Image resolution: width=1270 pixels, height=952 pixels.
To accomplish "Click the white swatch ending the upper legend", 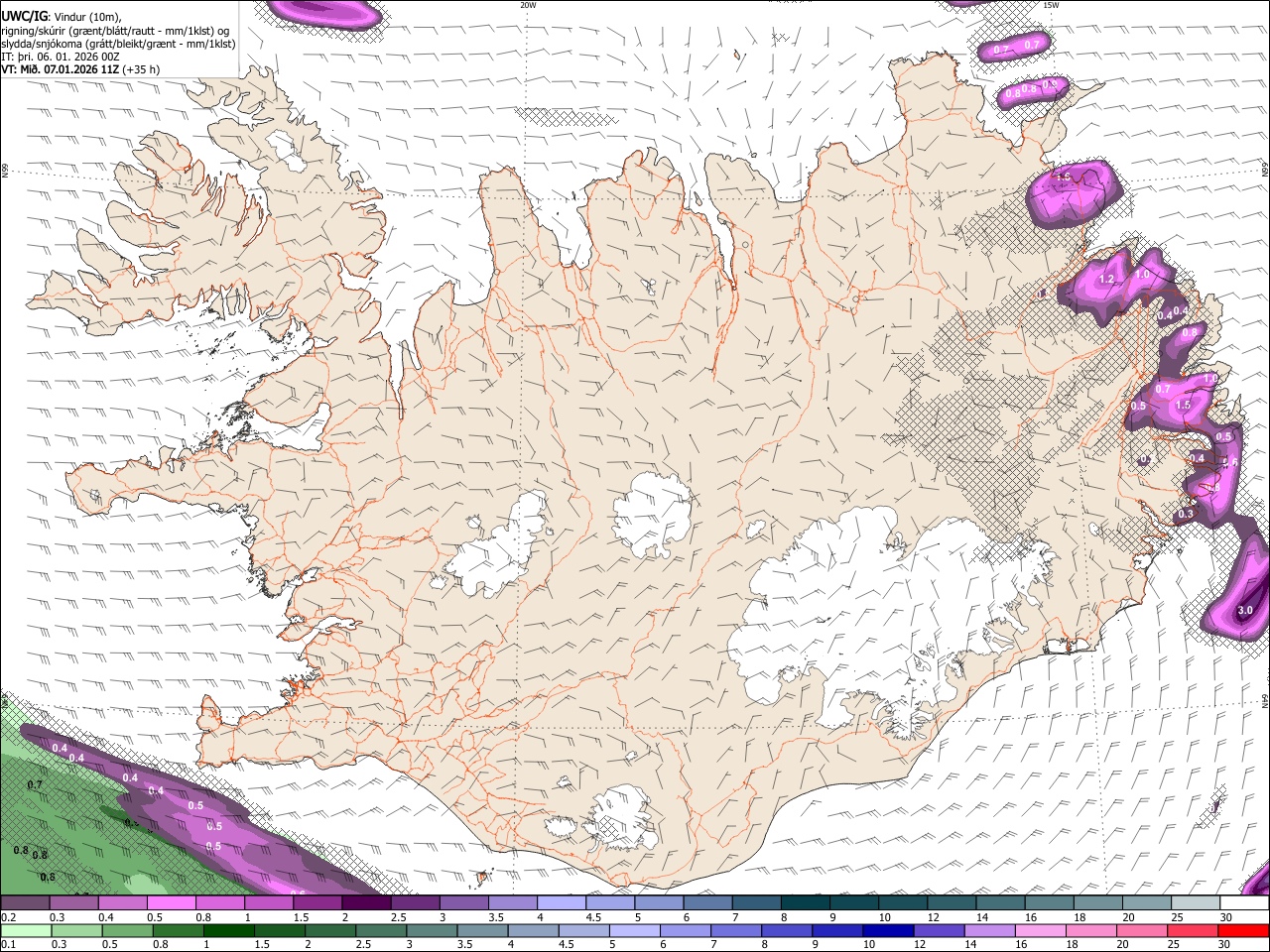I will click(x=1243, y=903).
